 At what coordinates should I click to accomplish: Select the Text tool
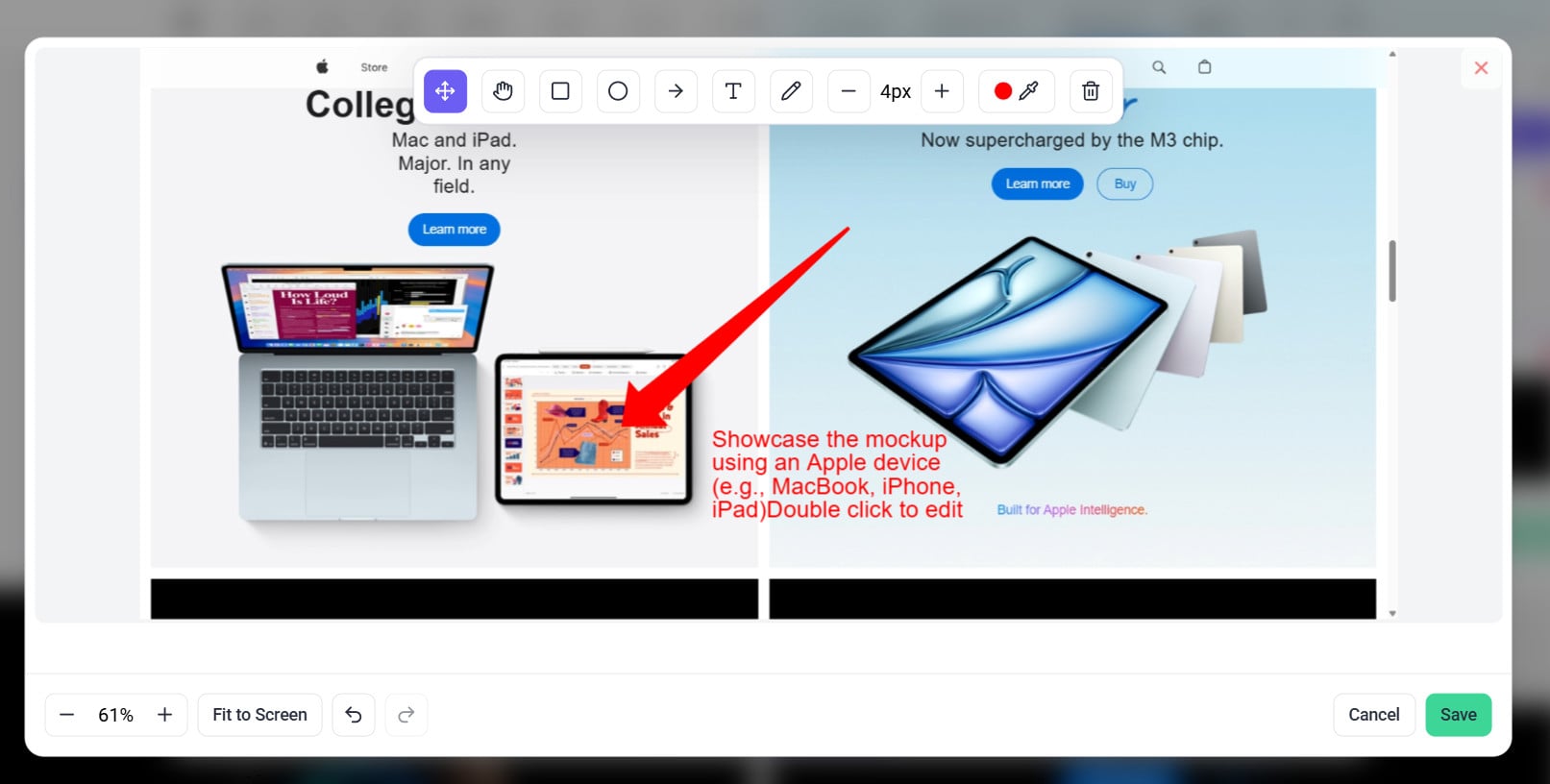click(x=733, y=91)
